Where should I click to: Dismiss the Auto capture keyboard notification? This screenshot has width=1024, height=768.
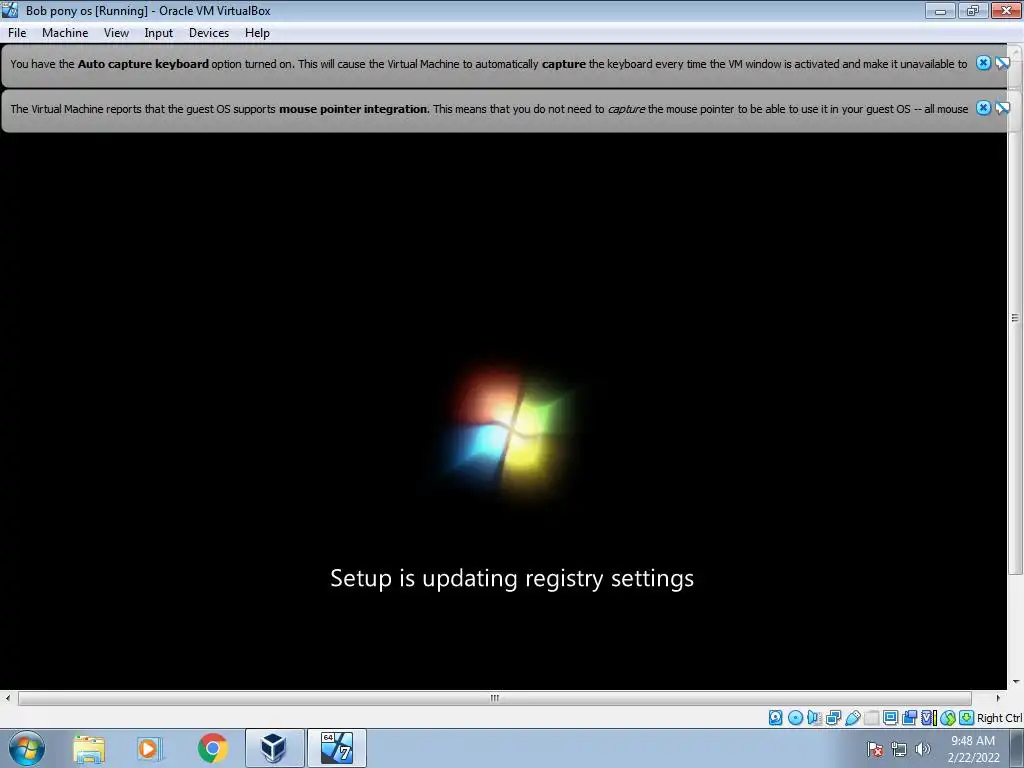(984, 63)
